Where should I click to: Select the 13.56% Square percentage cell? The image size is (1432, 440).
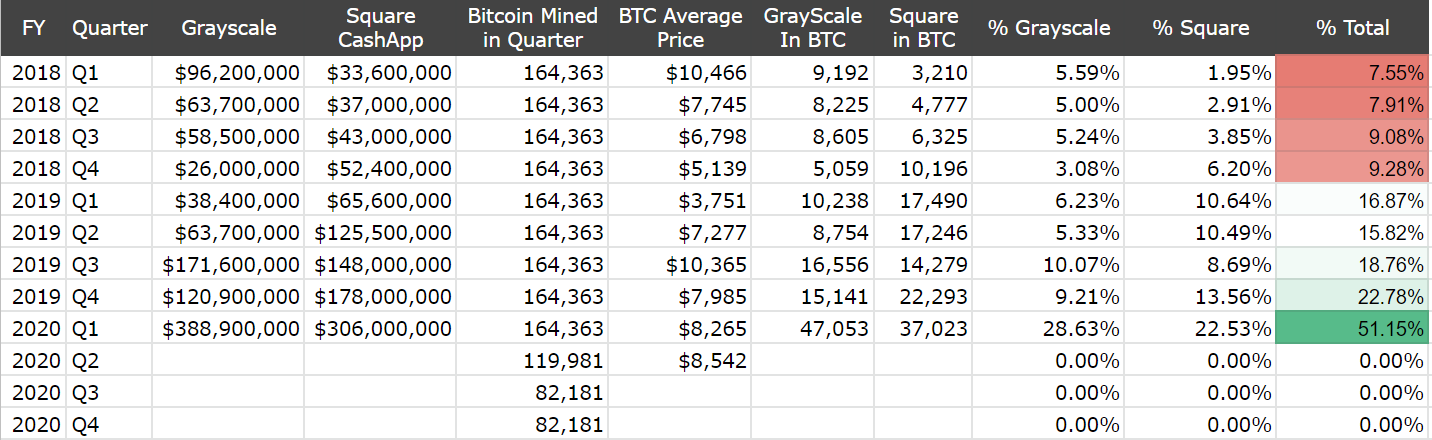click(1200, 296)
